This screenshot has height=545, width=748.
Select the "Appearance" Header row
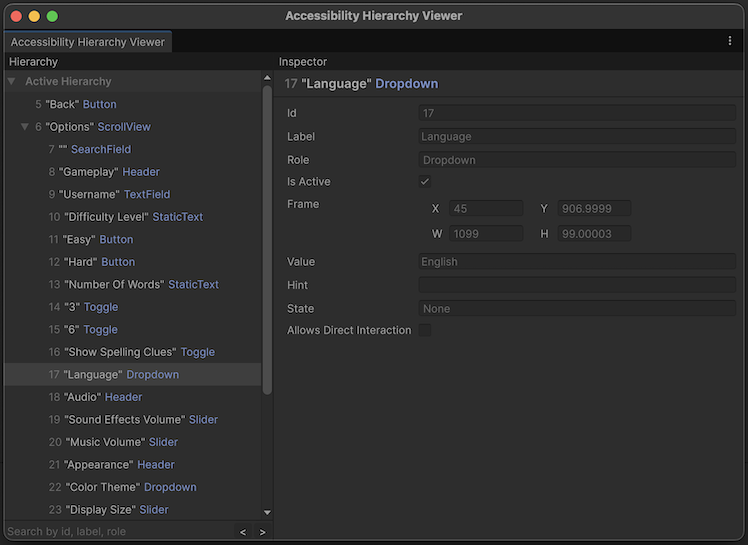(x=133, y=465)
